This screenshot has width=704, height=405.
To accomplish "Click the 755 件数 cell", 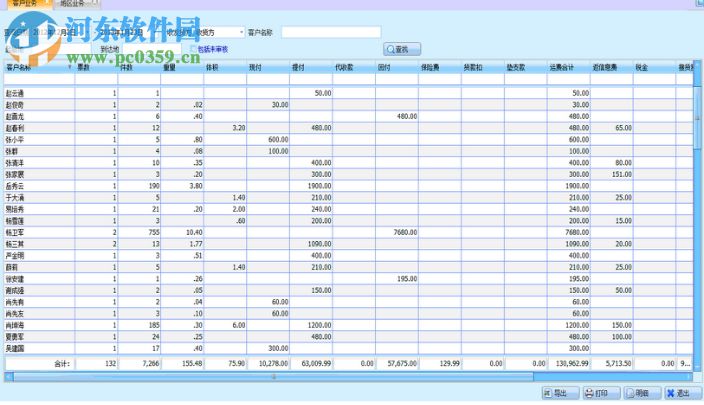I will [139, 233].
